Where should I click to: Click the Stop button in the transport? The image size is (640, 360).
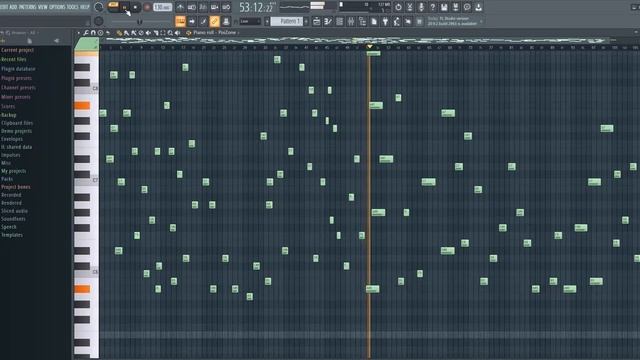pyautogui.click(x=135, y=7)
